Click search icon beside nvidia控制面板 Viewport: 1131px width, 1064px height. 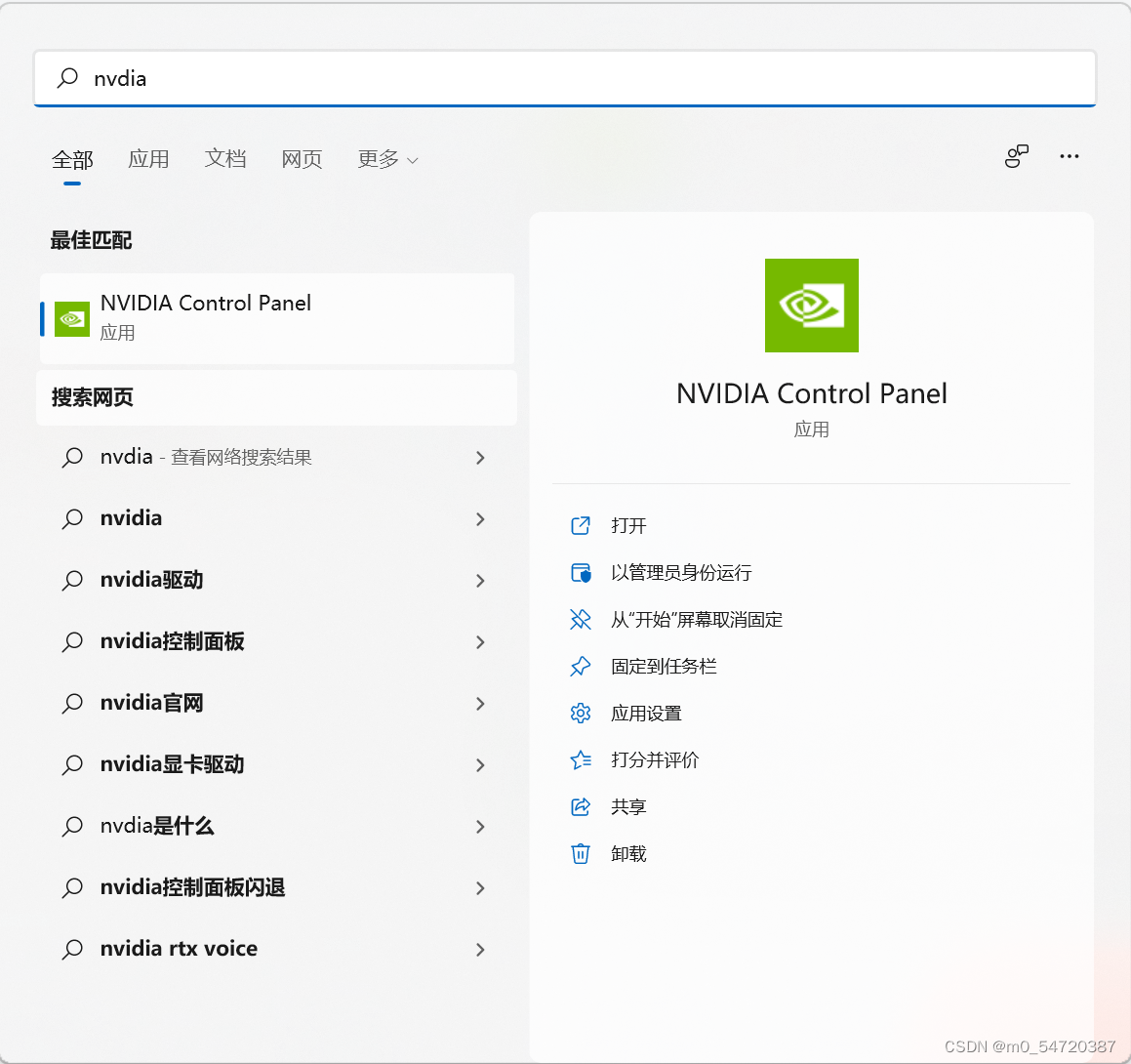click(72, 642)
